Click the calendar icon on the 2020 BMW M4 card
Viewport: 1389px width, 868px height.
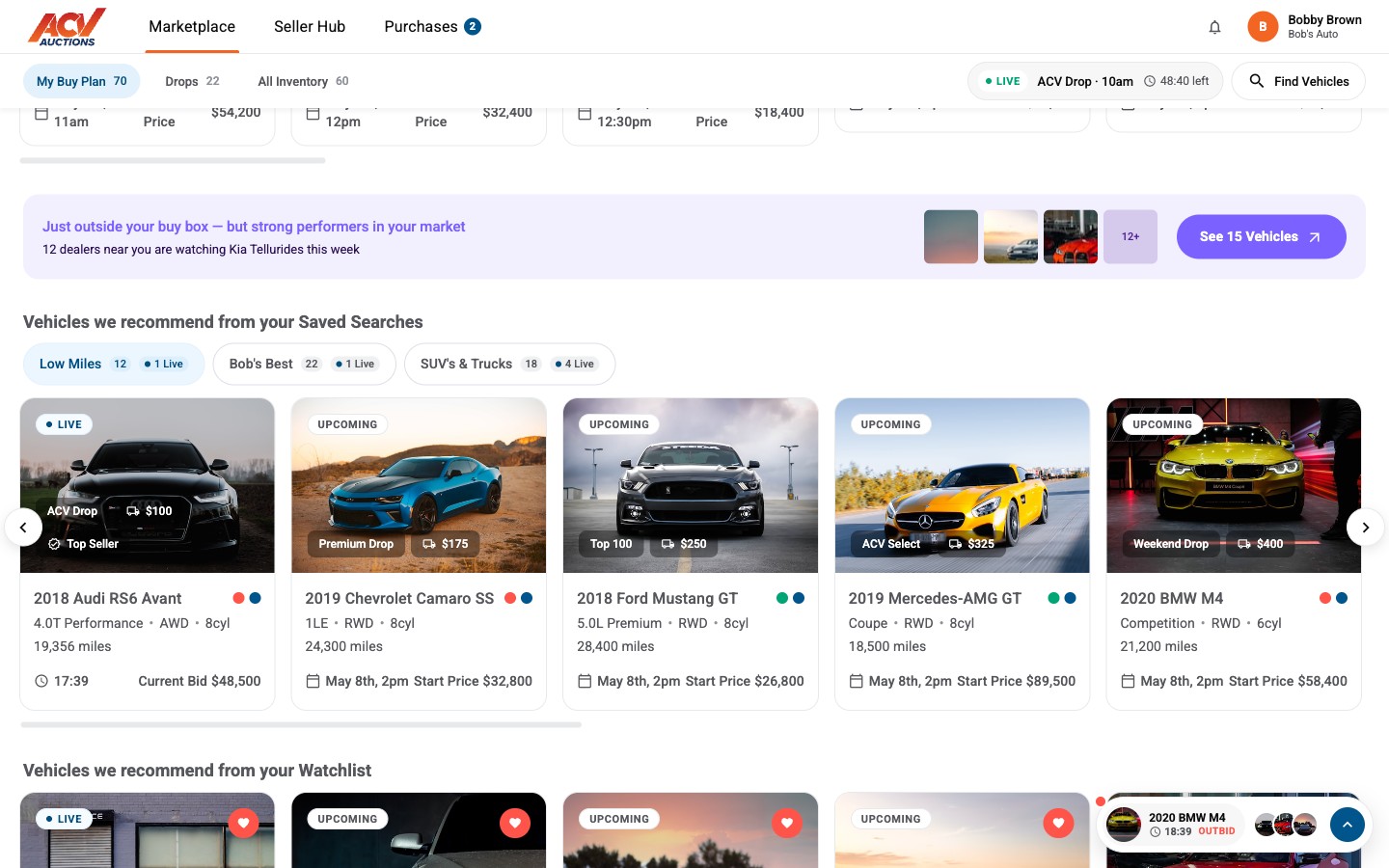[1128, 681]
